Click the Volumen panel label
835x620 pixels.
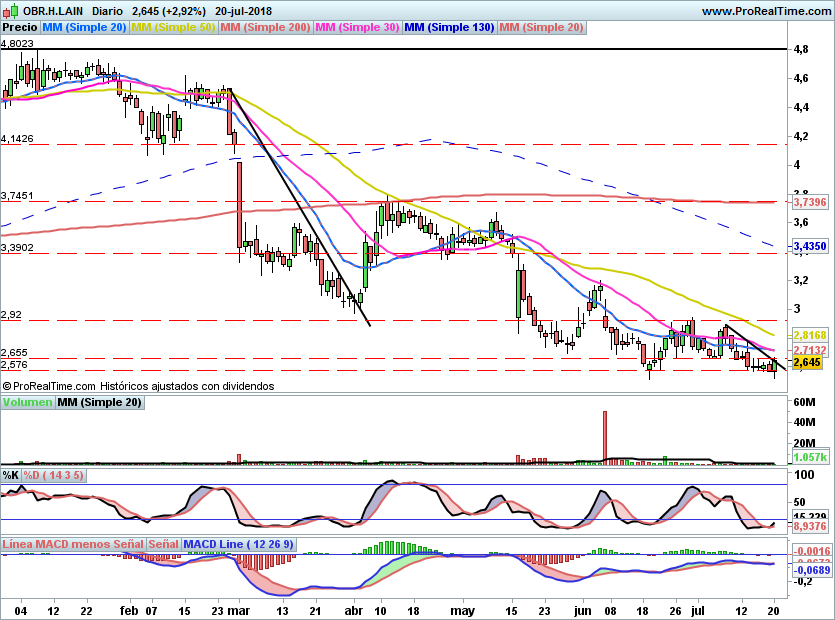tap(27, 402)
